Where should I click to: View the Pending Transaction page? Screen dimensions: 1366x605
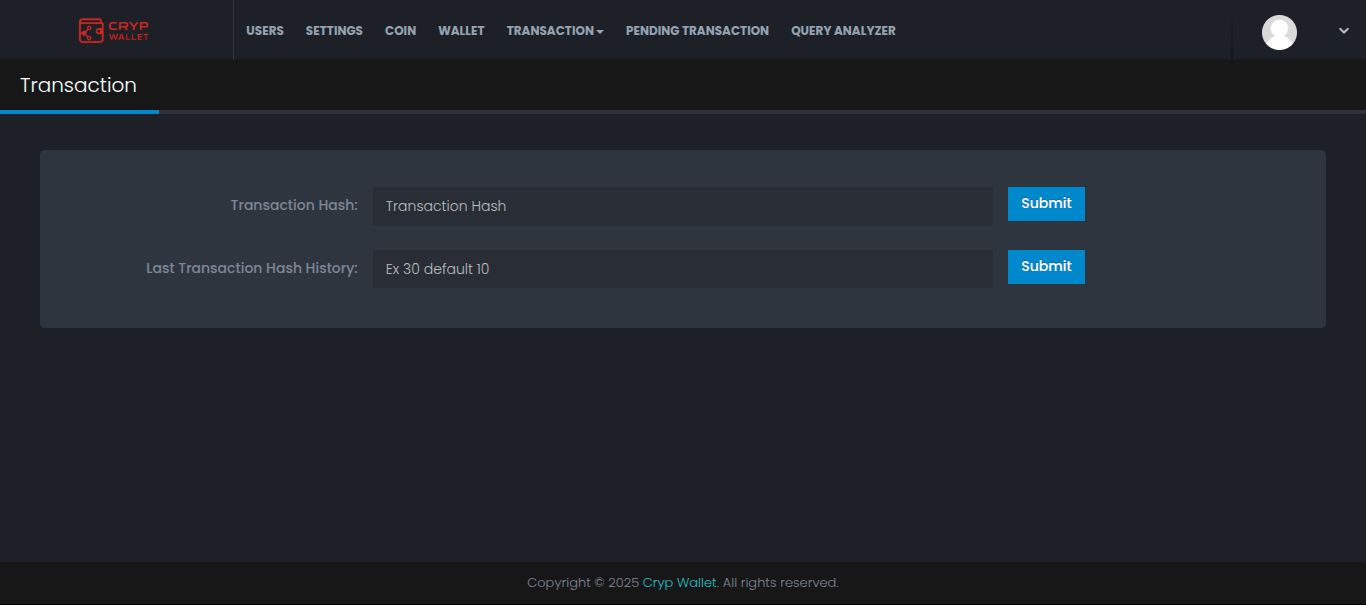[697, 31]
